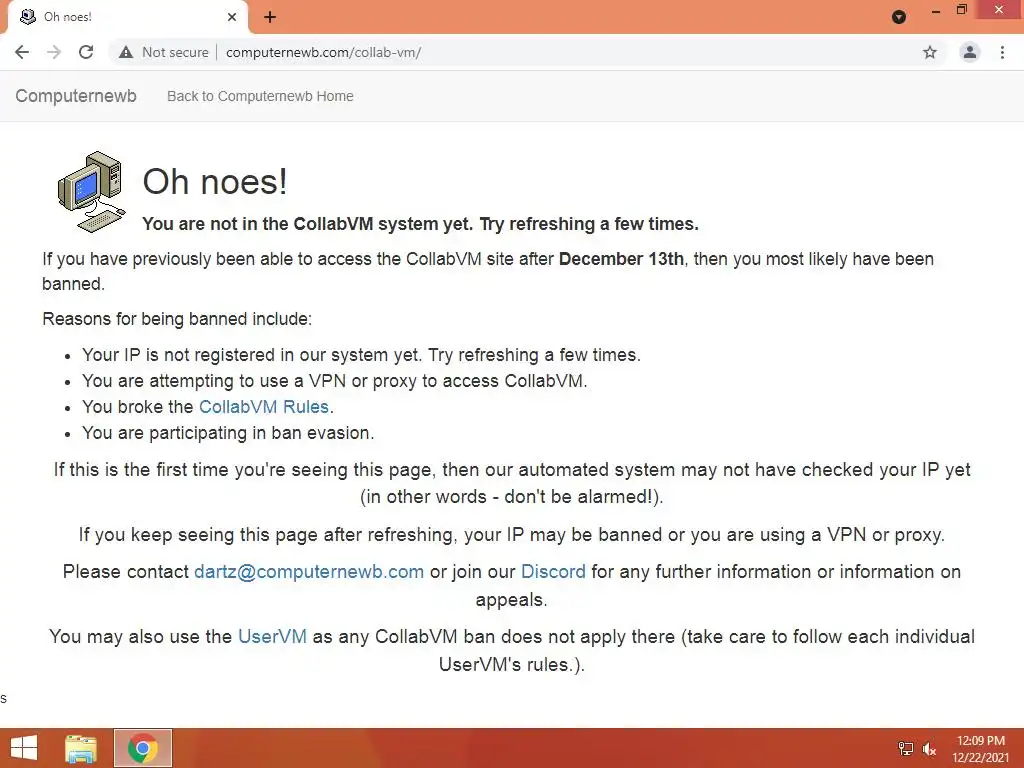The image size is (1024, 768).
Task: Click the Chrome taskbar icon
Action: 143,748
